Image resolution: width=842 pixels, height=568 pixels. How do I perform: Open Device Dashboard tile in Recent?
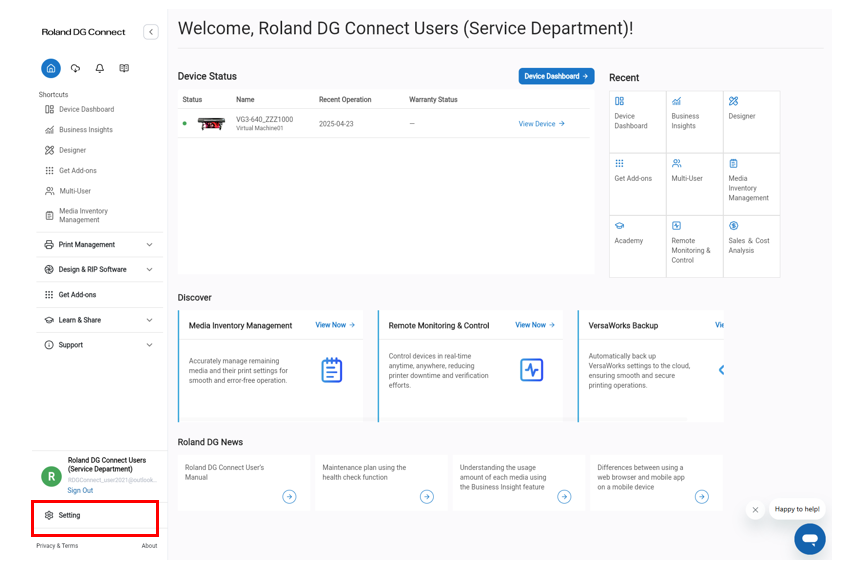coord(638,122)
